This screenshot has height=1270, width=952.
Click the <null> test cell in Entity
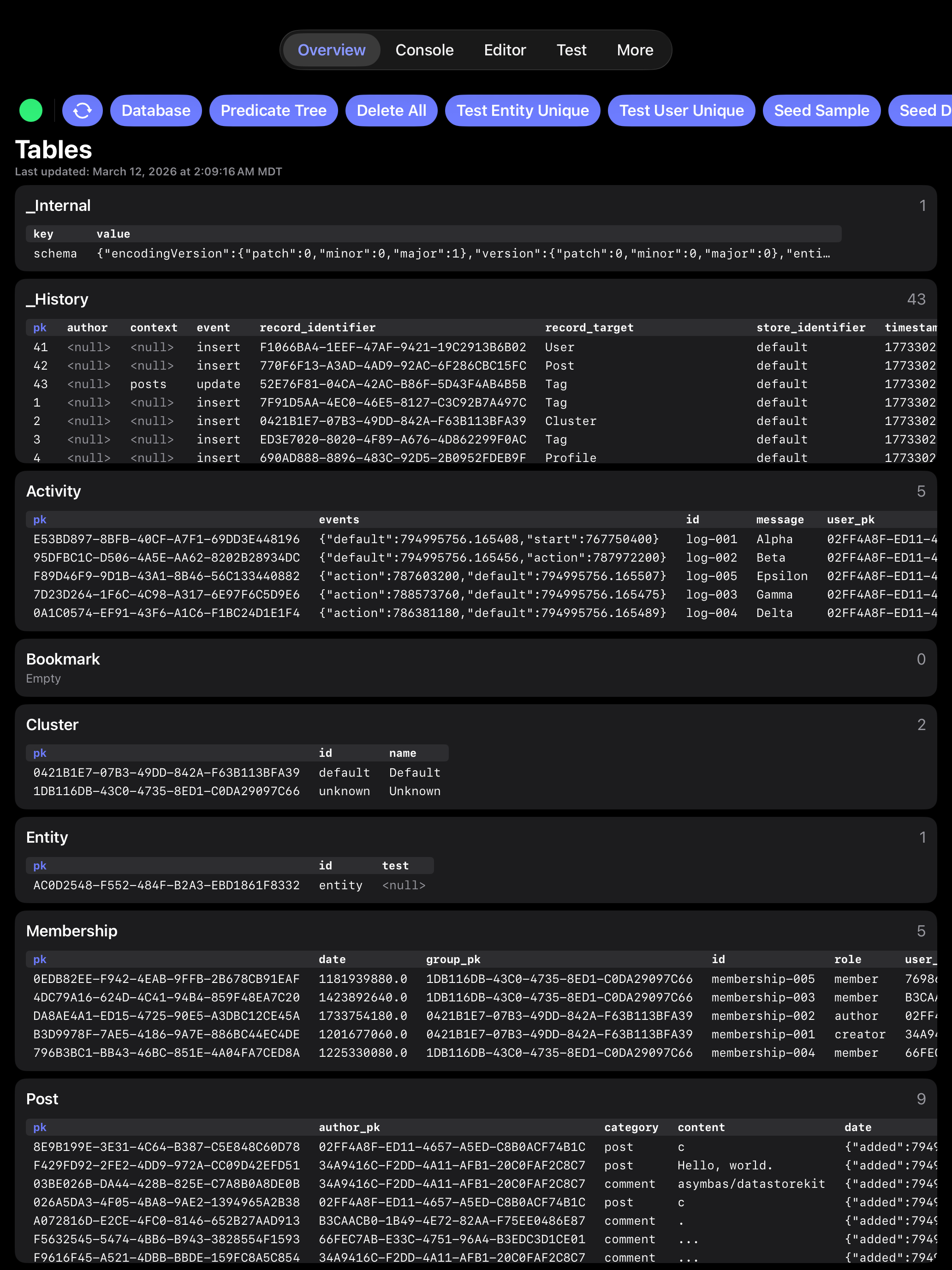404,885
